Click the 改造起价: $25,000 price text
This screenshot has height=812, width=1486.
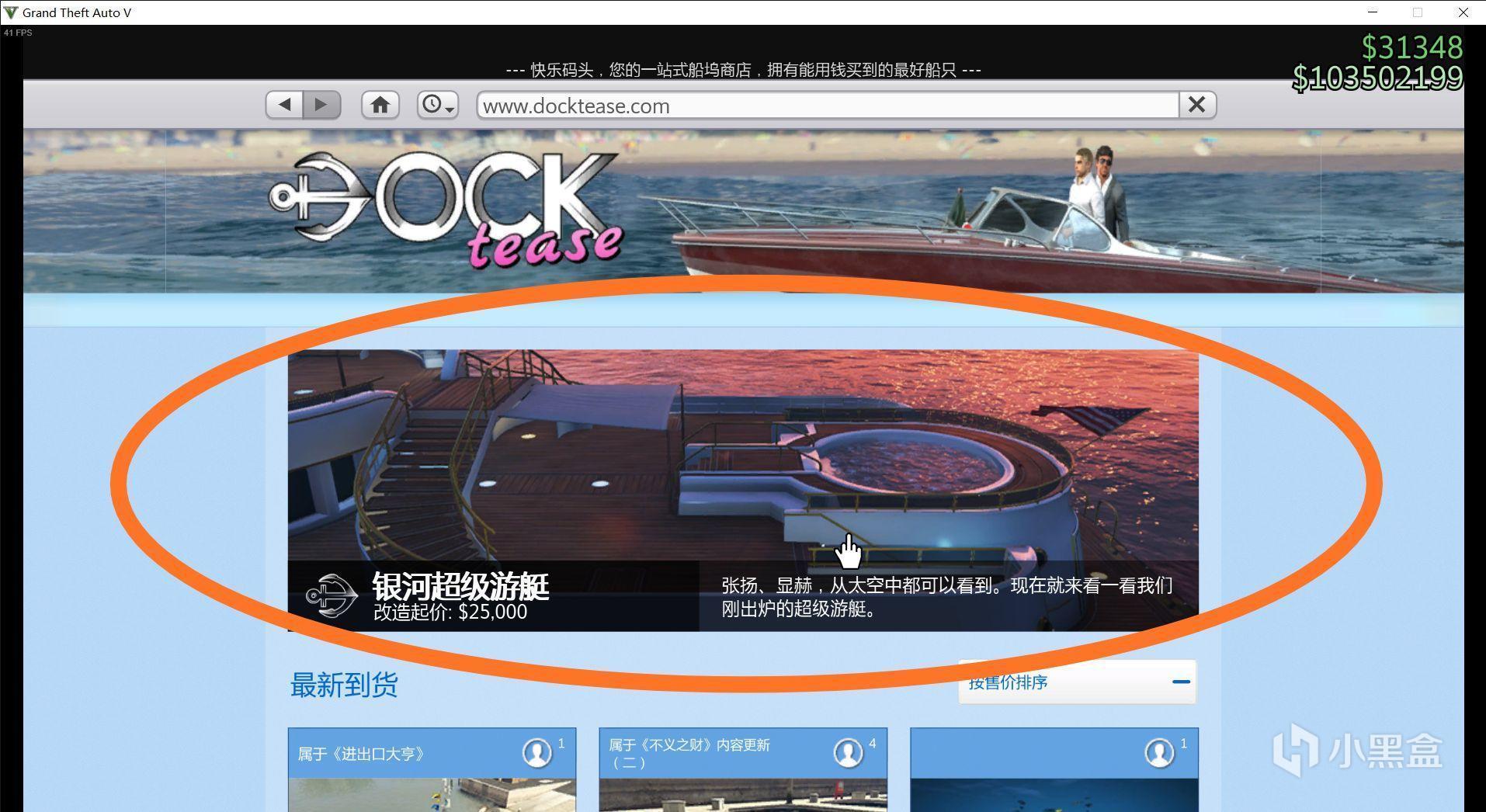tap(450, 612)
